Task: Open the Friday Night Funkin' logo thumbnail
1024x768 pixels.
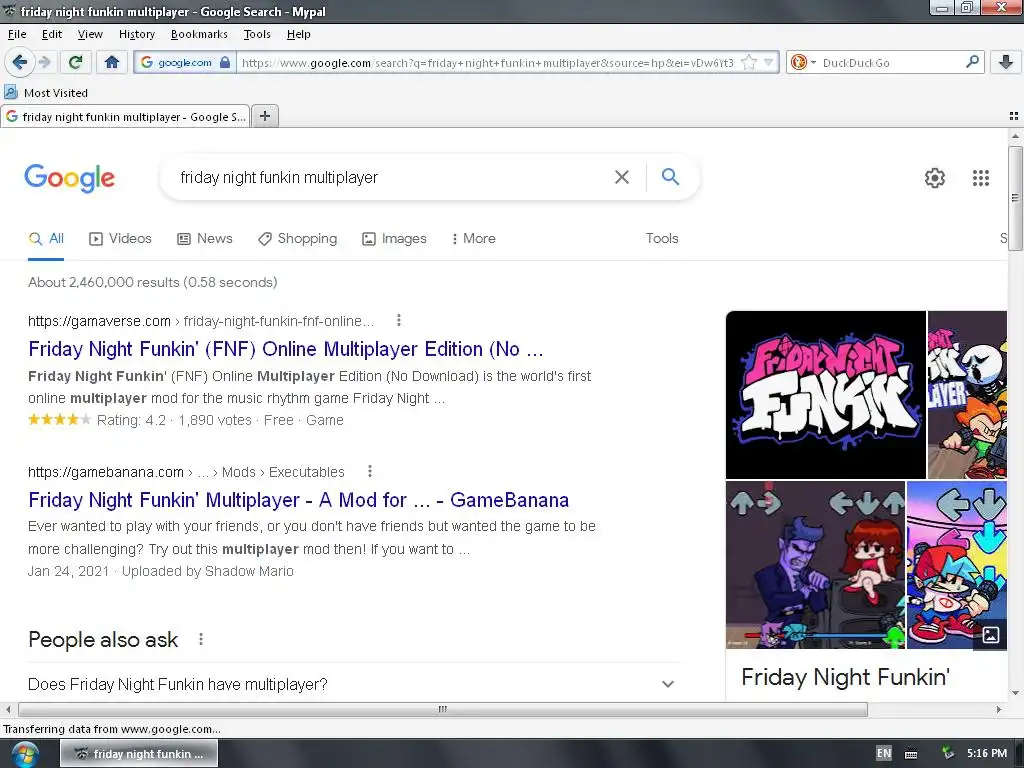Action: 825,394
